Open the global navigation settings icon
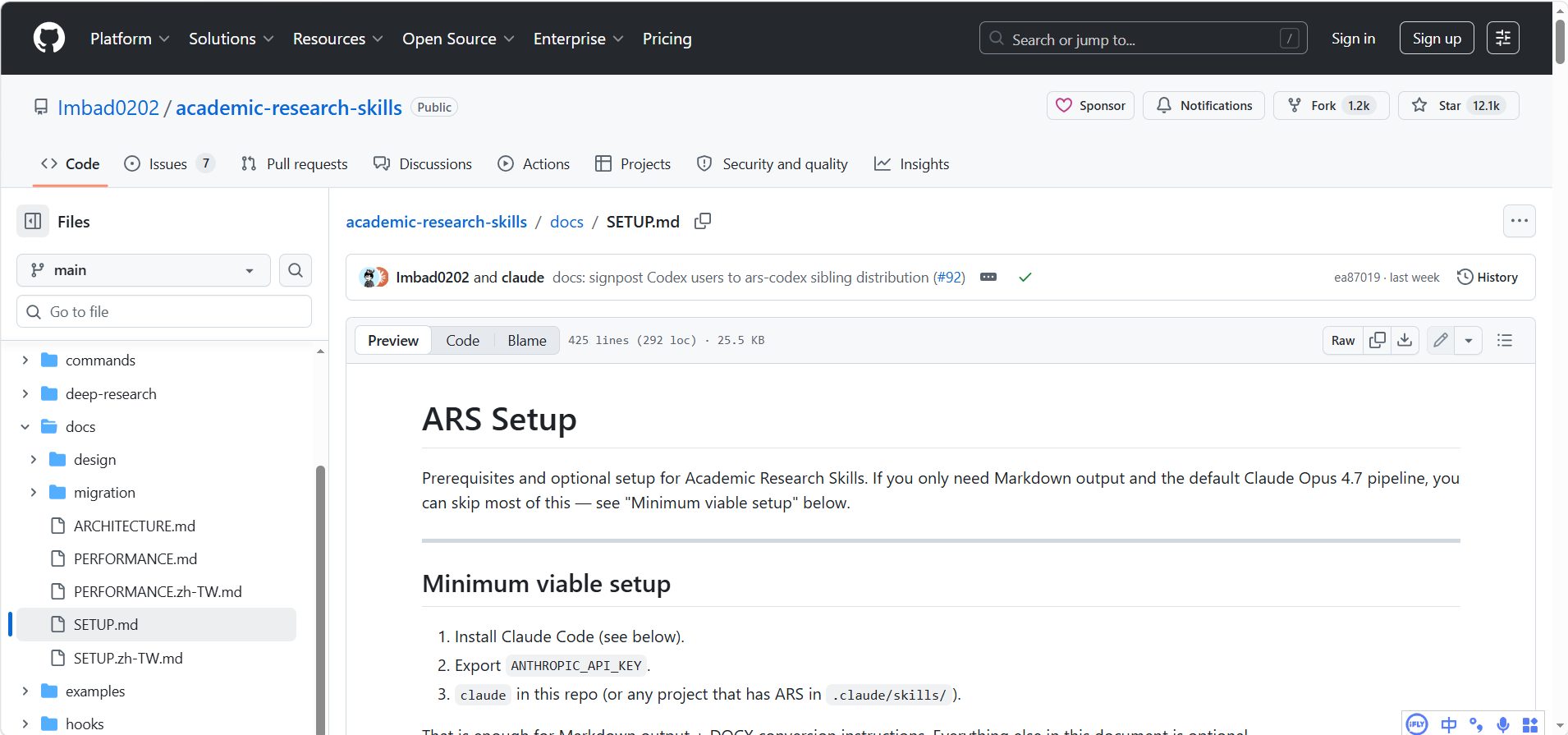Screen dimensions: 1568x735 click(1502, 38)
